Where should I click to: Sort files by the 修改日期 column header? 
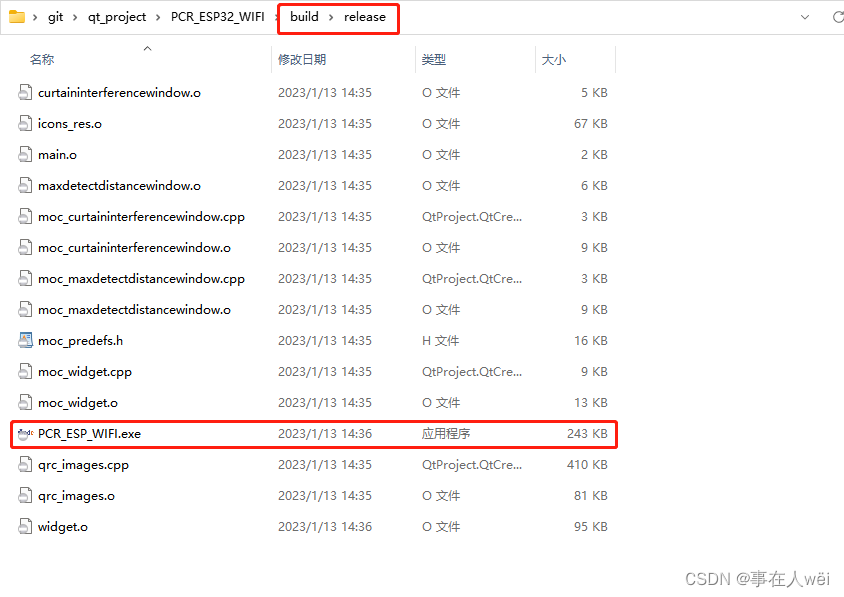(x=302, y=60)
